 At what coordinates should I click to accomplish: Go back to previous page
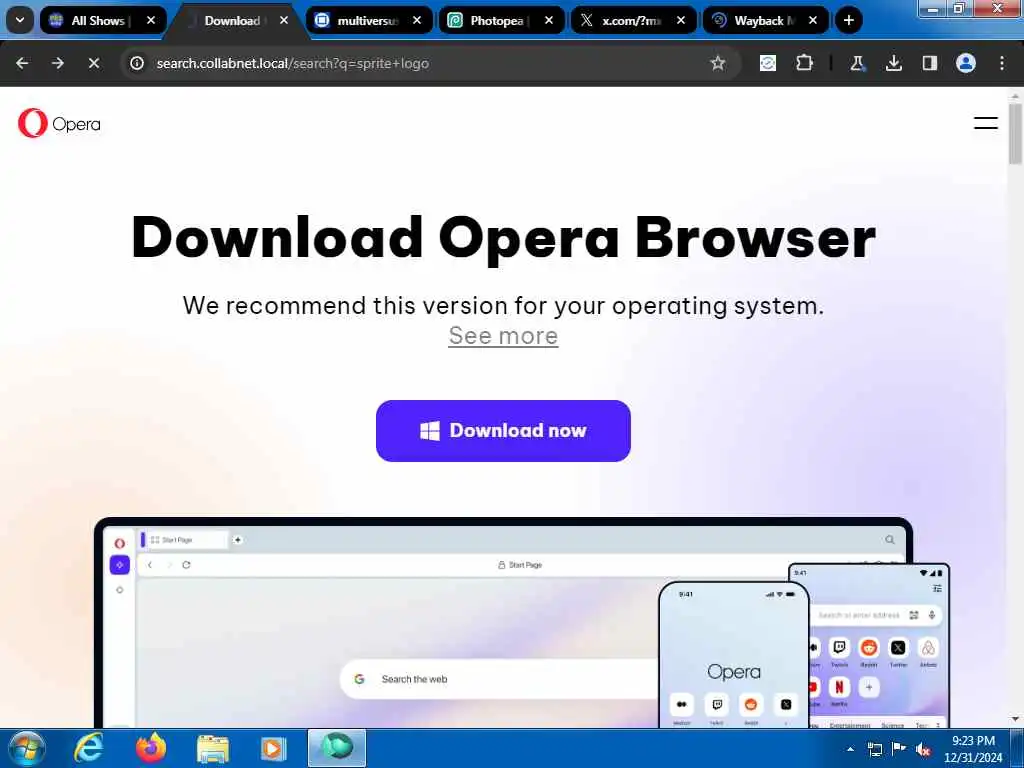click(x=22, y=63)
